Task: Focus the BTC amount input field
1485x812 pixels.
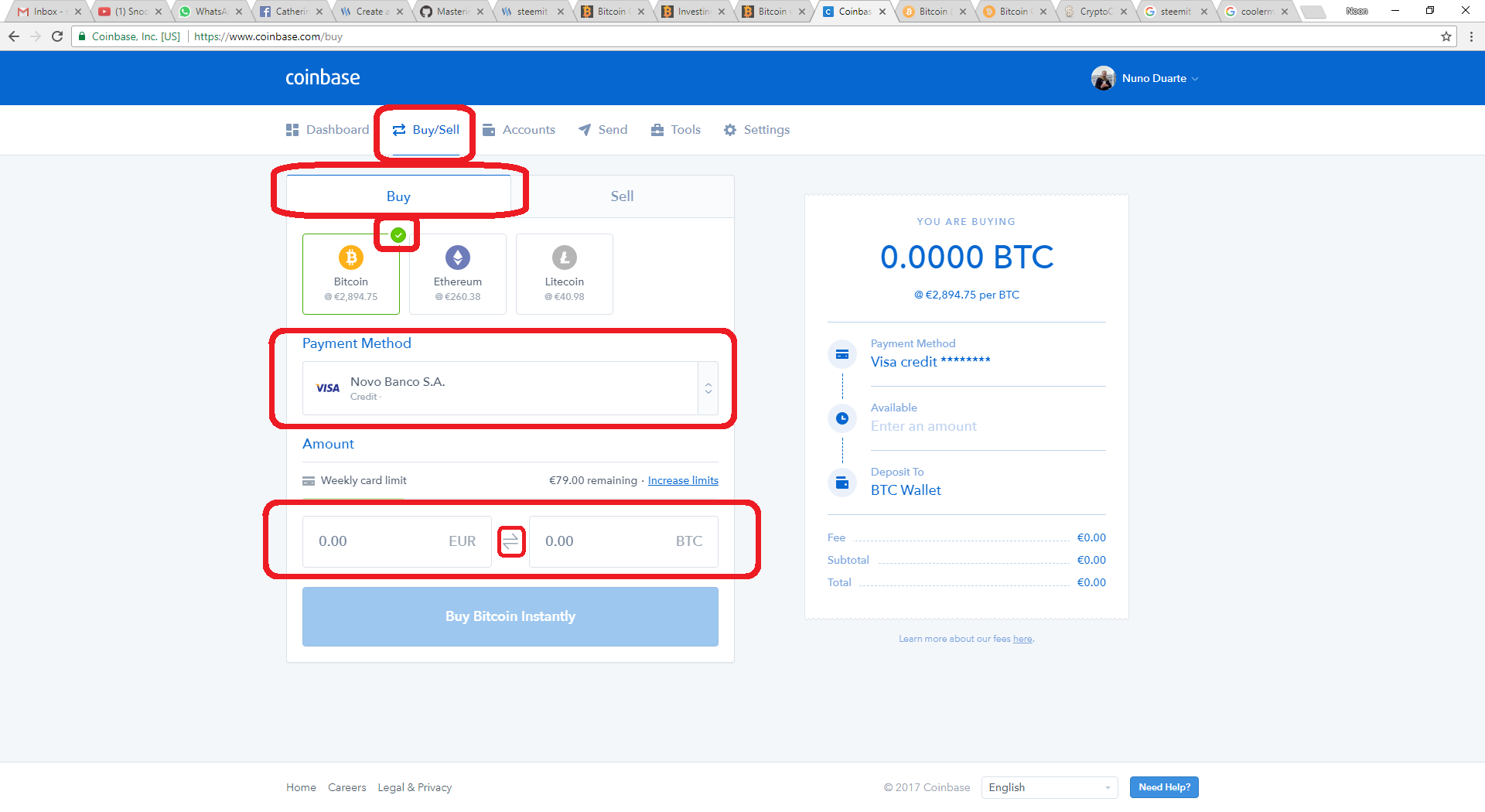Action: 623,541
